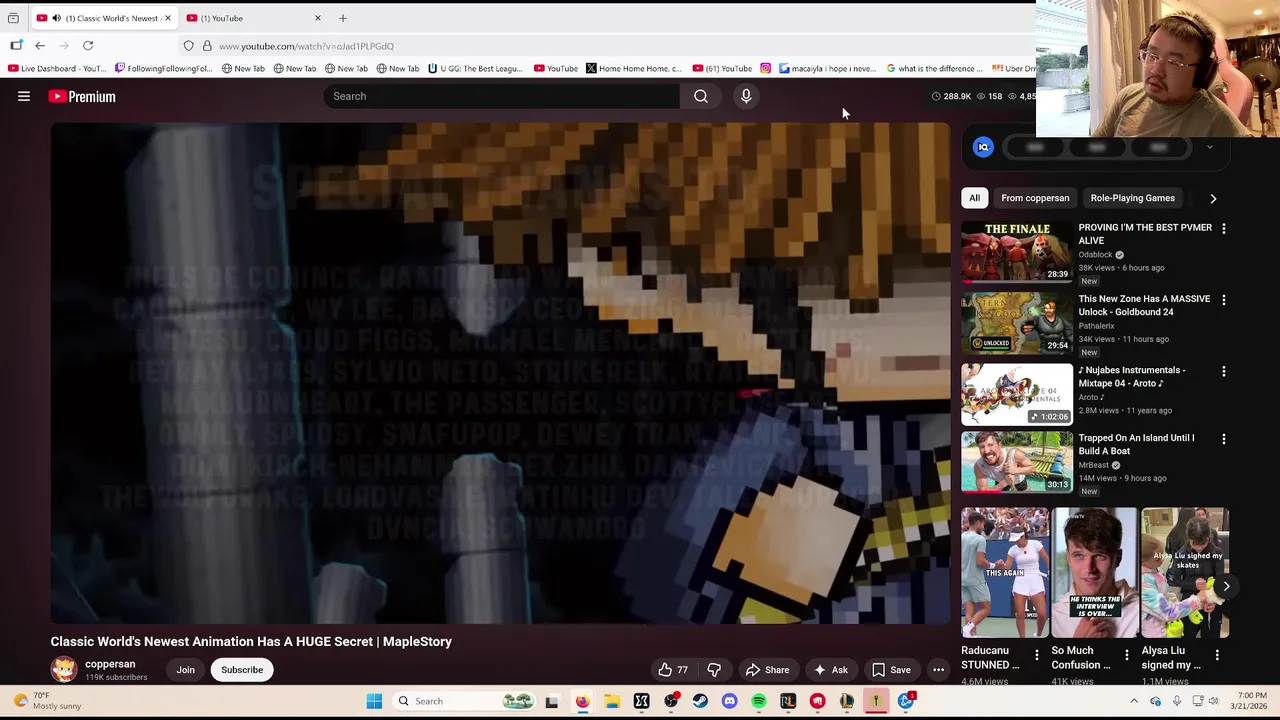The height and width of the screenshot is (720, 1280).
Task: Click the YouTube address bar URL
Action: 306,46
